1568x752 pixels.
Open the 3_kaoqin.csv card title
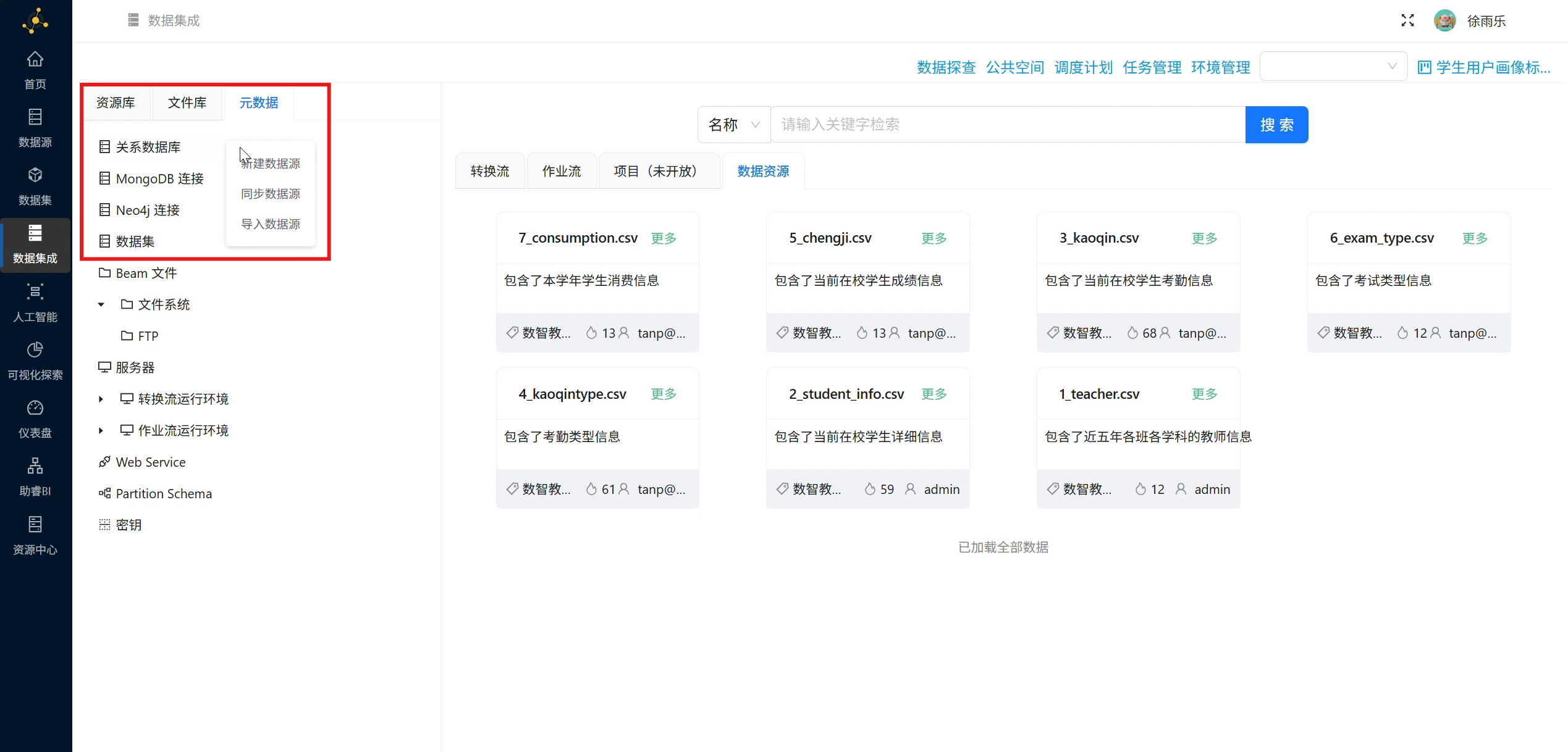pyautogui.click(x=1099, y=238)
